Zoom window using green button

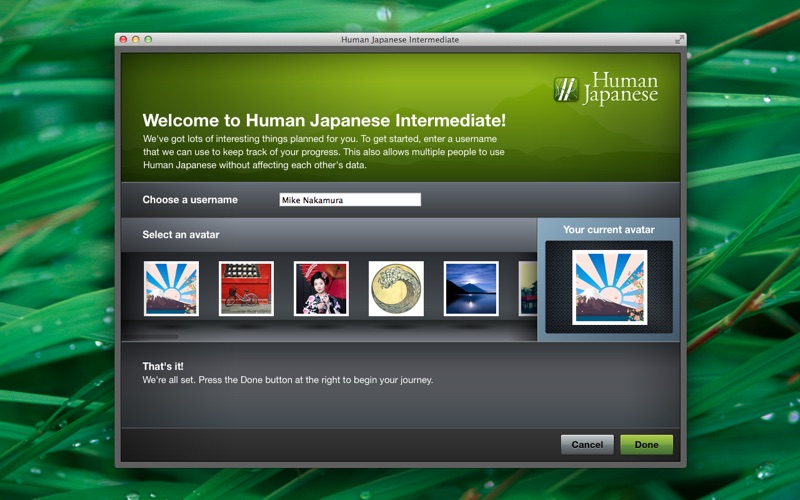click(x=148, y=39)
